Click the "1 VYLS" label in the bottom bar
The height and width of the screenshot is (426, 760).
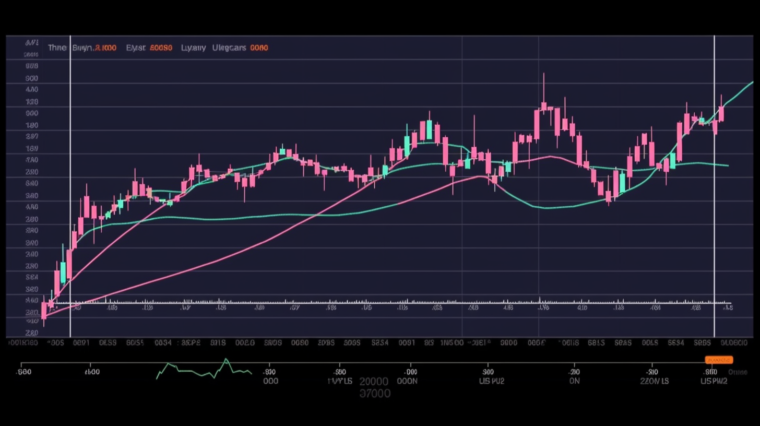340,381
